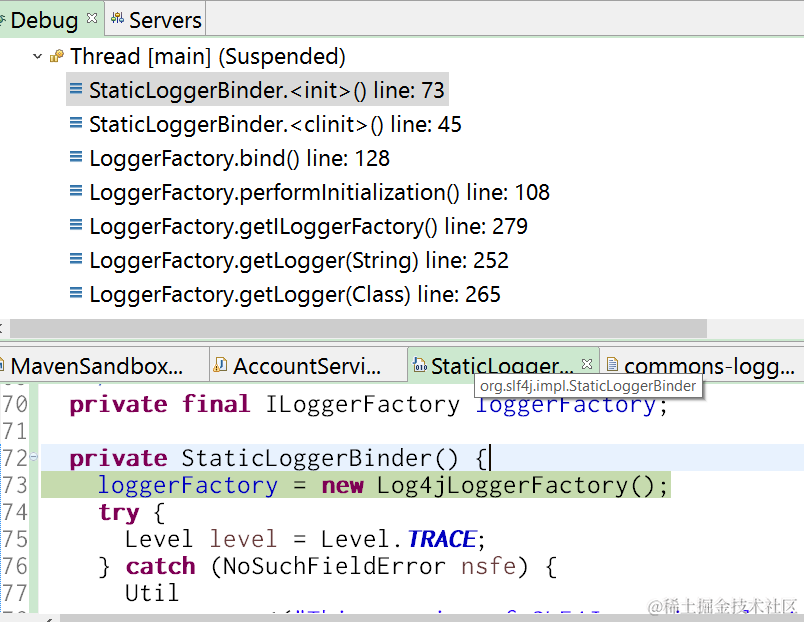Click 'StaticLoggerBinder()' constructor name on line 72
The height and width of the screenshot is (622, 804).
319,458
